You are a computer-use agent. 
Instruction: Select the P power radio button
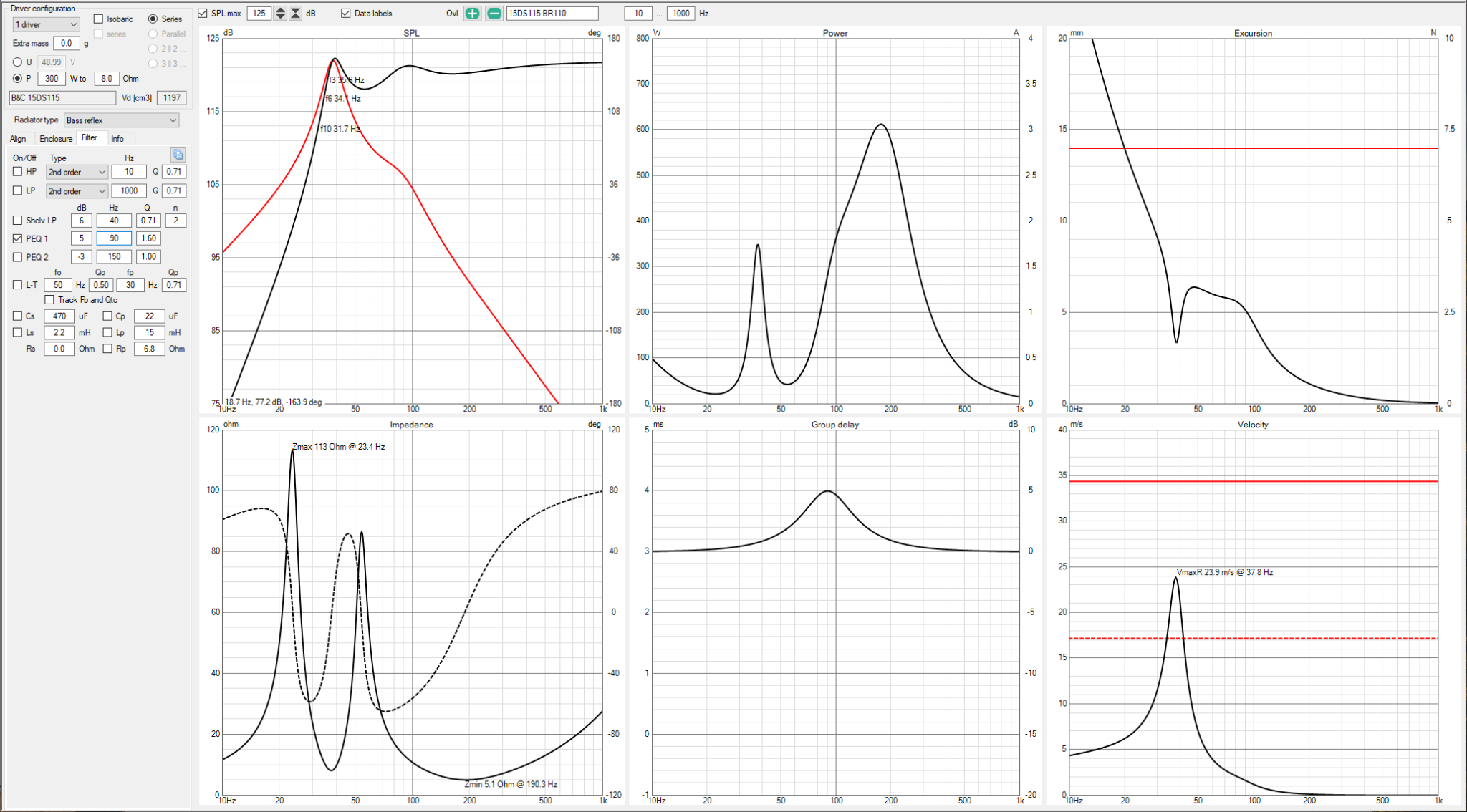coord(18,78)
